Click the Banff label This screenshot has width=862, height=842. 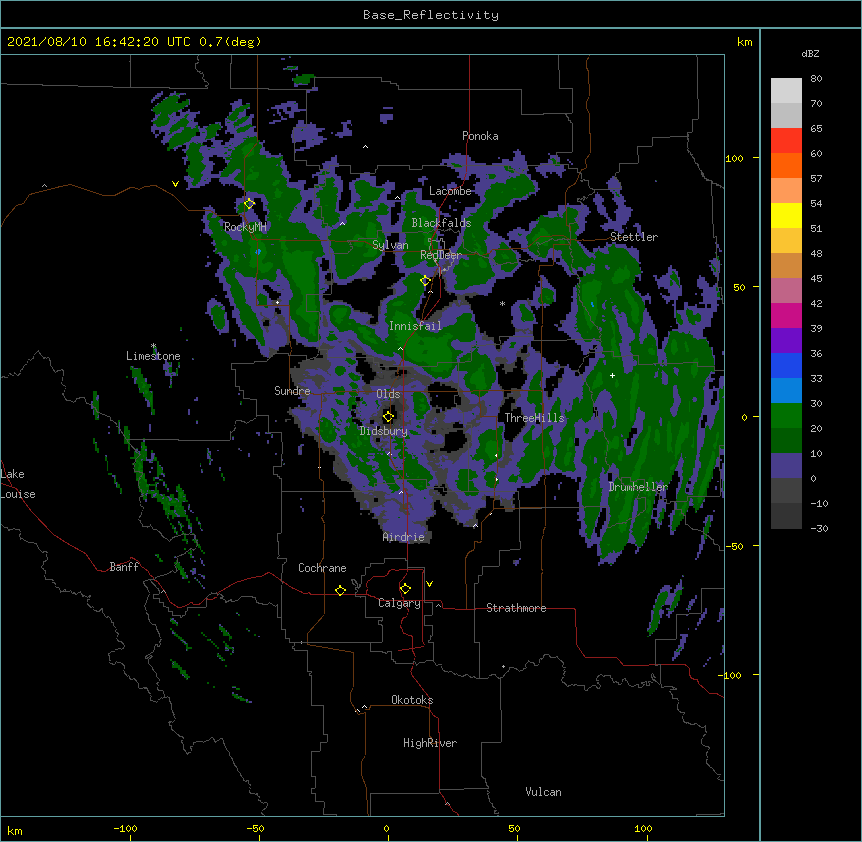(x=124, y=567)
